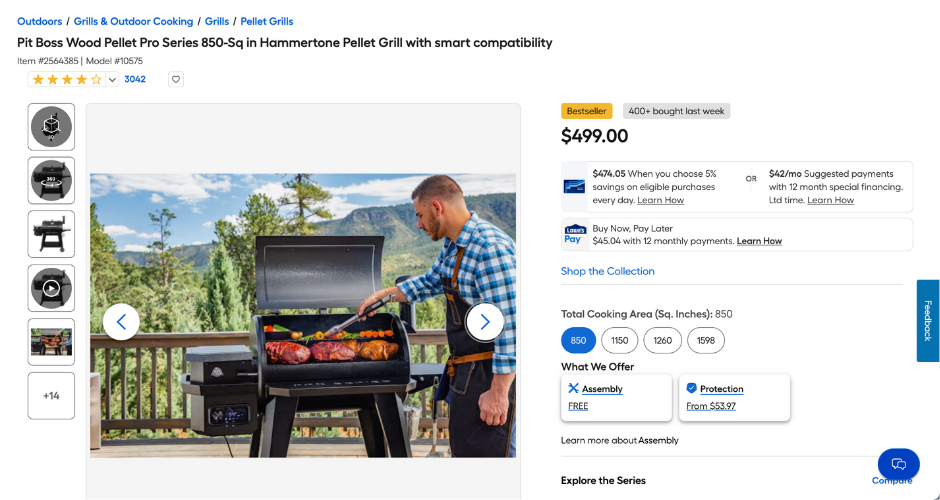This screenshot has height=500, width=940.
Task: Save item with the heart icon
Action: (176, 79)
